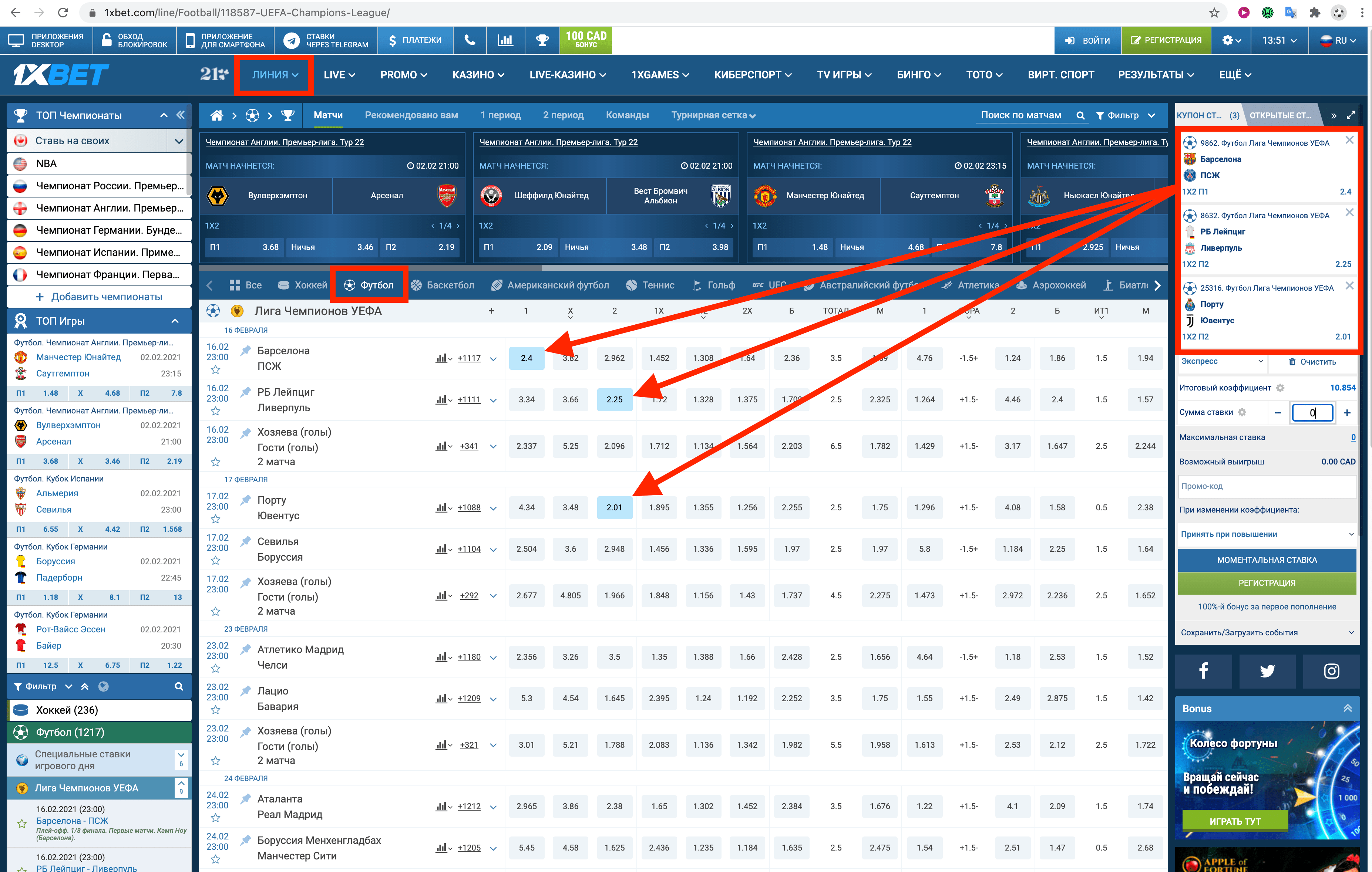Toggle the 2.01 odds for Juventus win

tap(614, 507)
